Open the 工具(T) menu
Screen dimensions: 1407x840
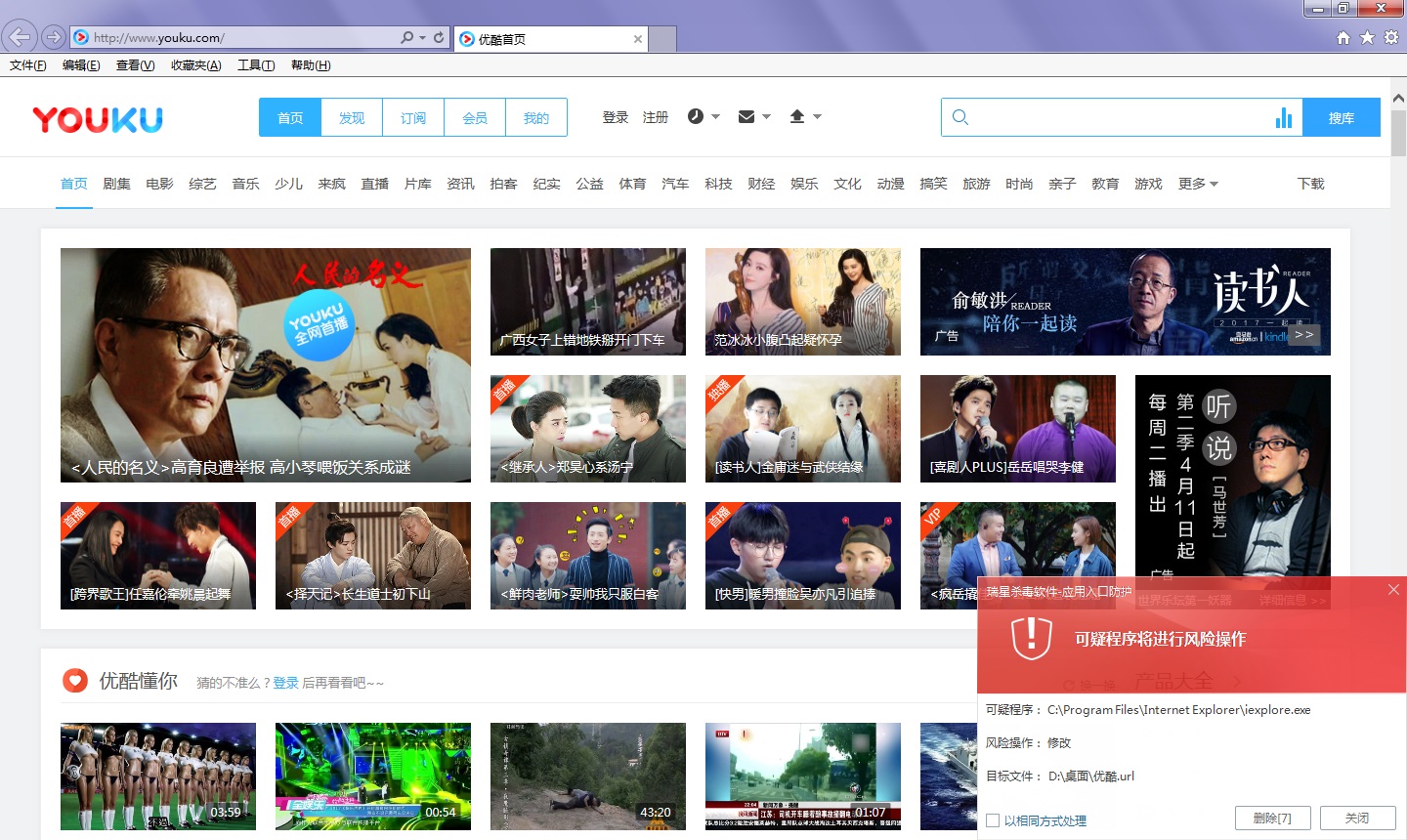coord(256,65)
